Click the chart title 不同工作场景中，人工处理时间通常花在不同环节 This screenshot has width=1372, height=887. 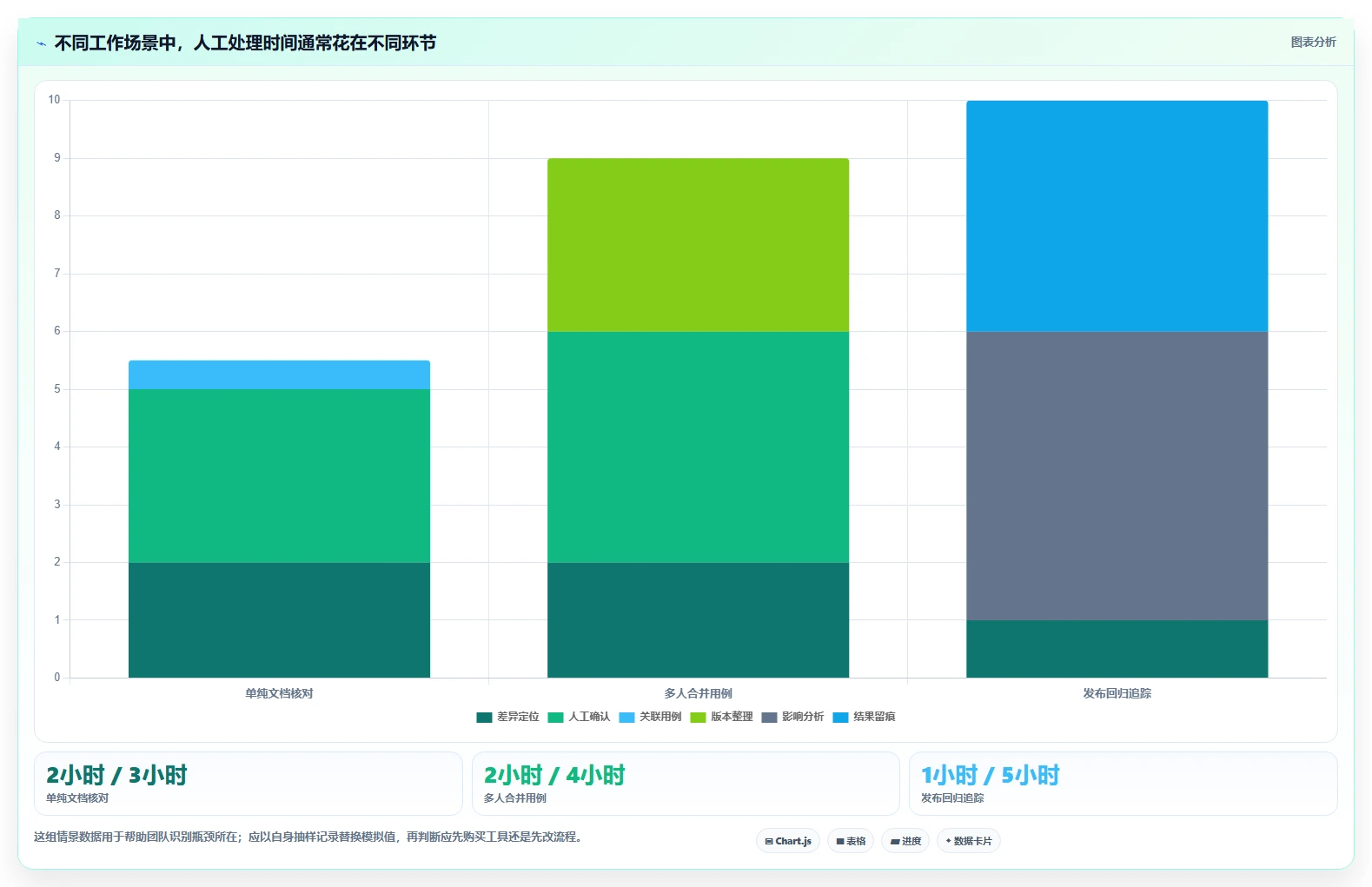click(245, 43)
